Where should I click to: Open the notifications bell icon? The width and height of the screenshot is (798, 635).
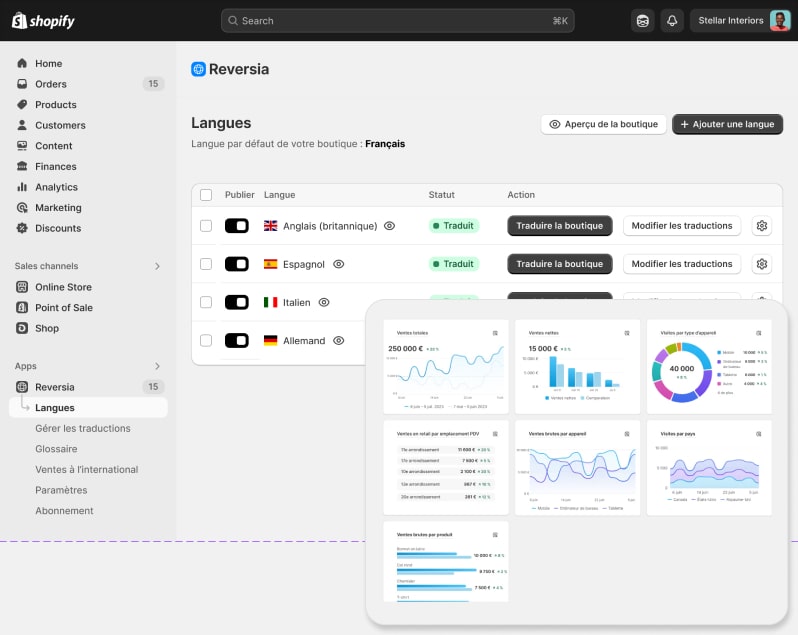tap(671, 21)
